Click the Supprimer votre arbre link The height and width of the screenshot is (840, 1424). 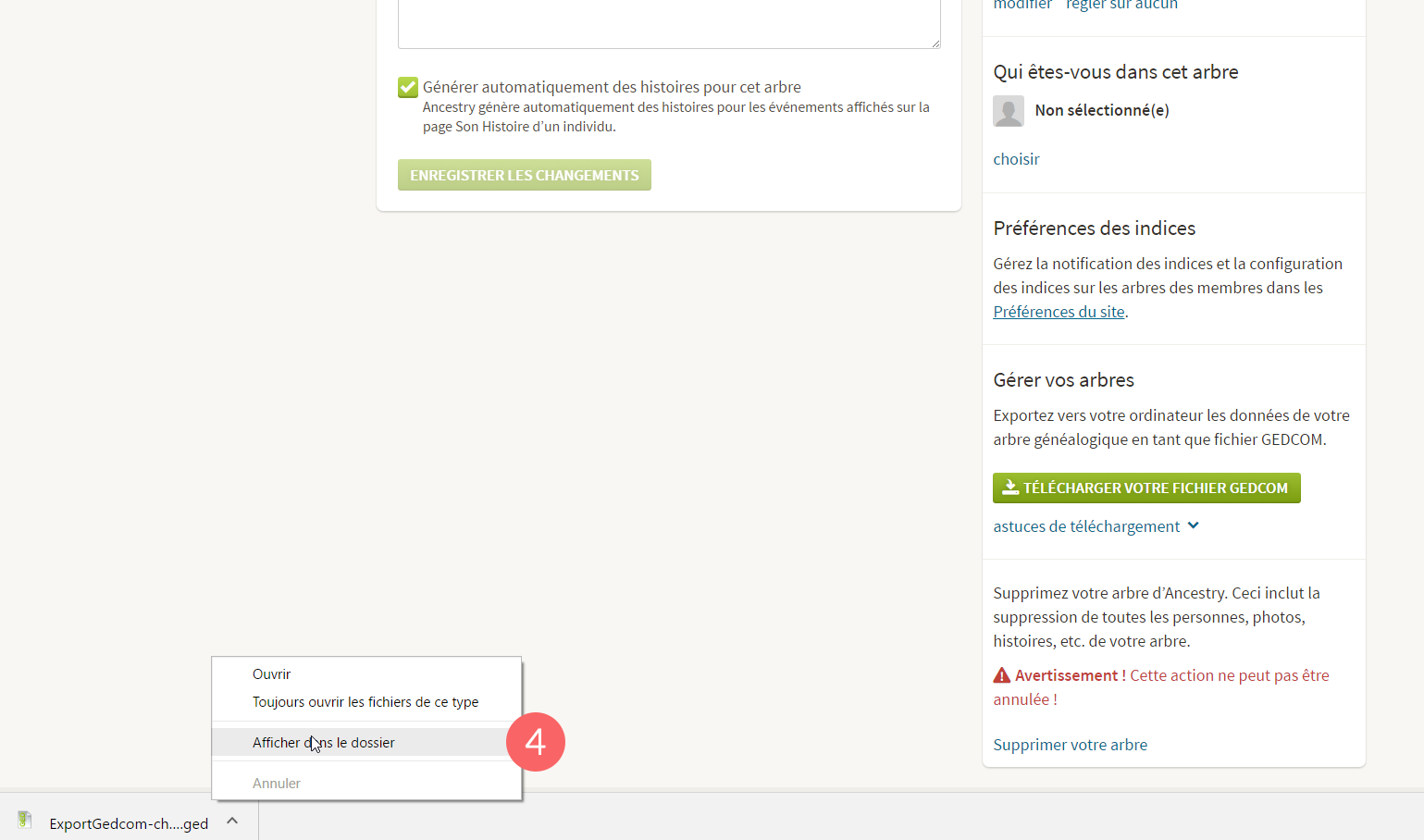[x=1070, y=745]
